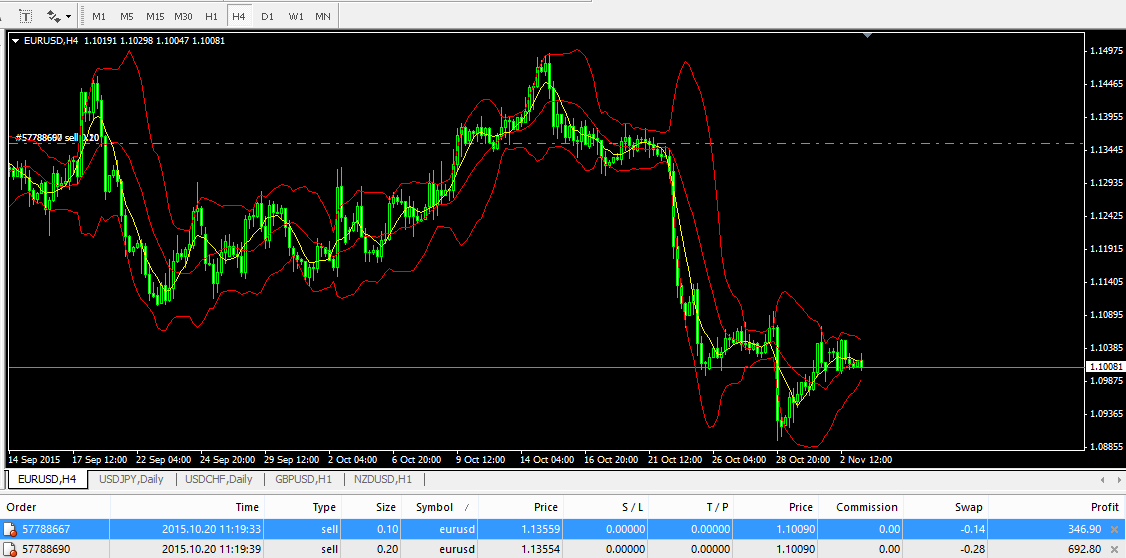1126x558 pixels.
Task: Click the 1.08855 price scale label
Action: point(1107,447)
